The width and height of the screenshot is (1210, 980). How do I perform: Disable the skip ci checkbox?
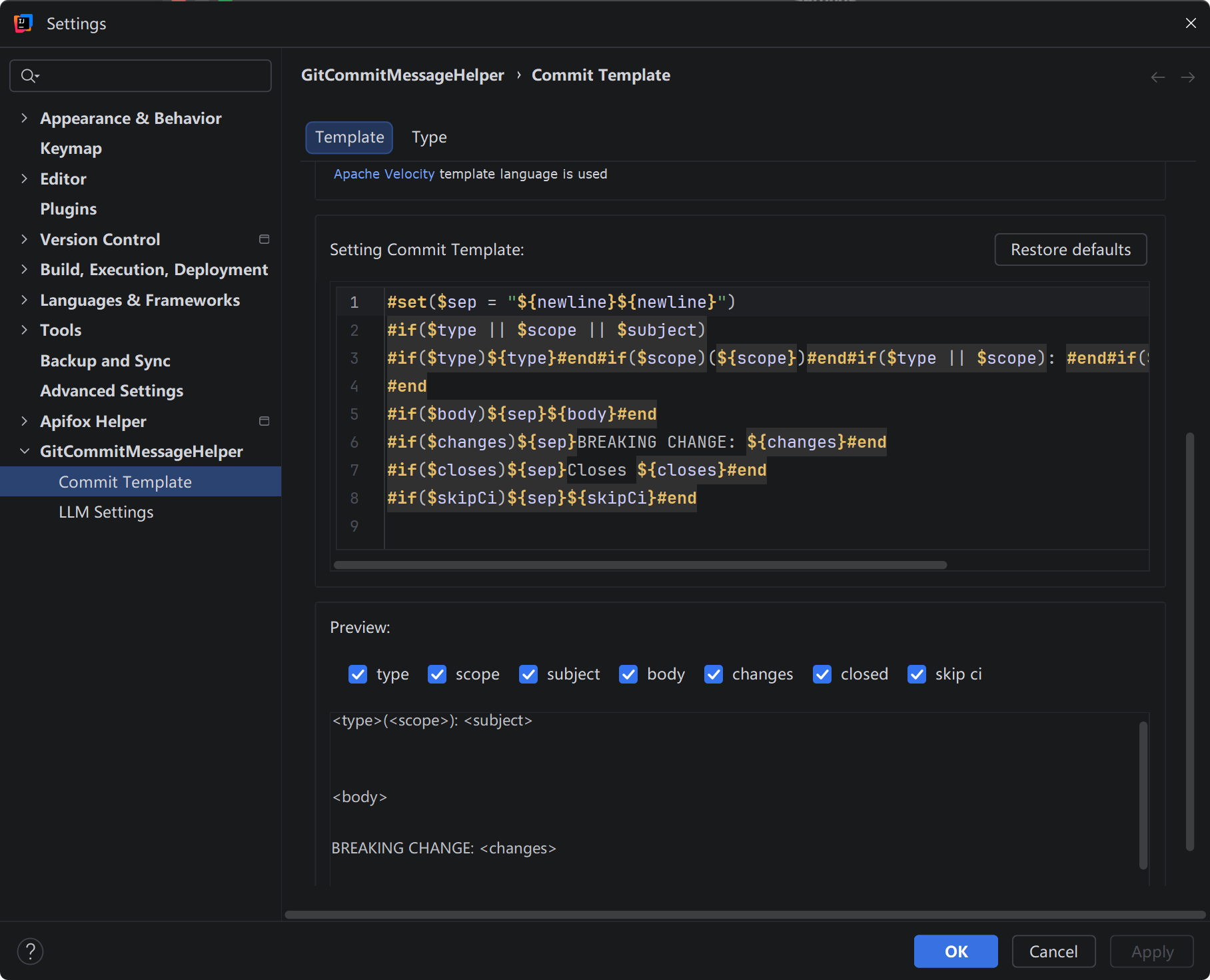pyautogui.click(x=917, y=674)
